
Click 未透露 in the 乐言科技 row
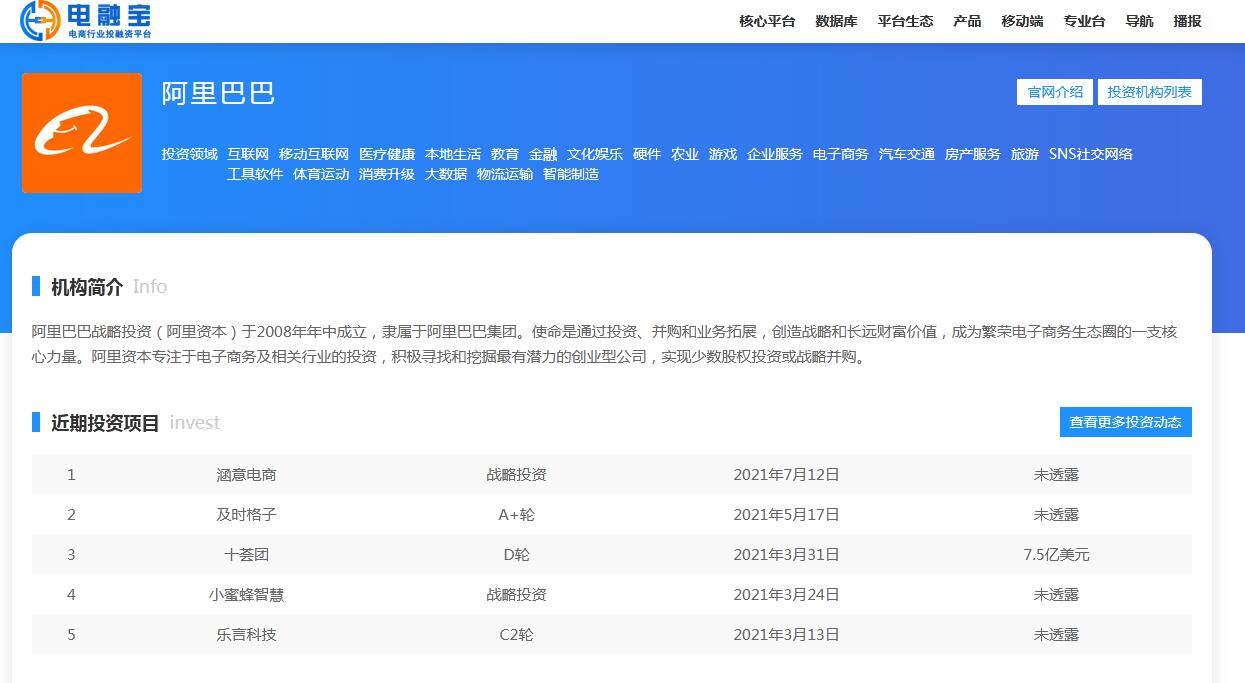(1056, 635)
